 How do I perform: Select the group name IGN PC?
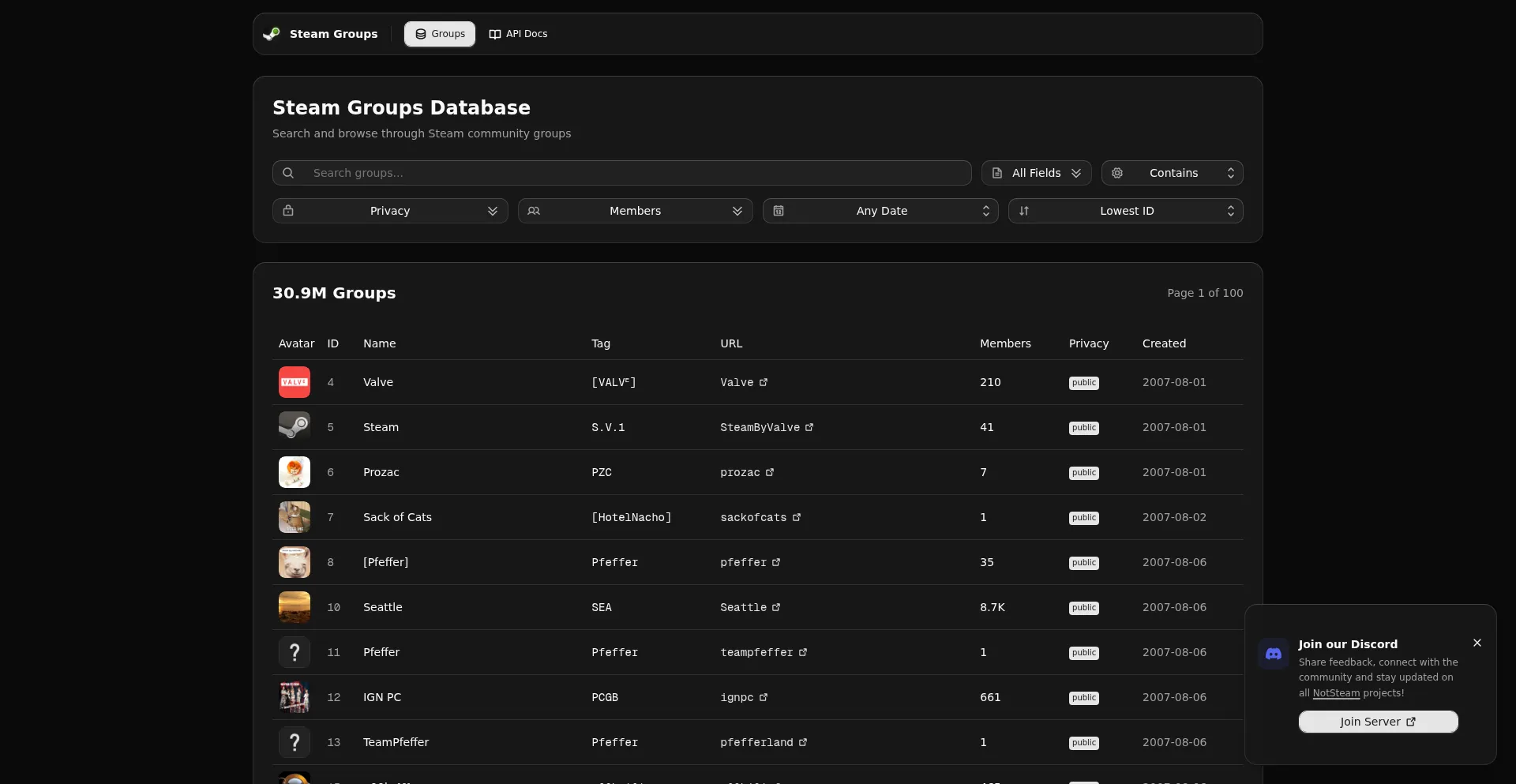coord(382,697)
